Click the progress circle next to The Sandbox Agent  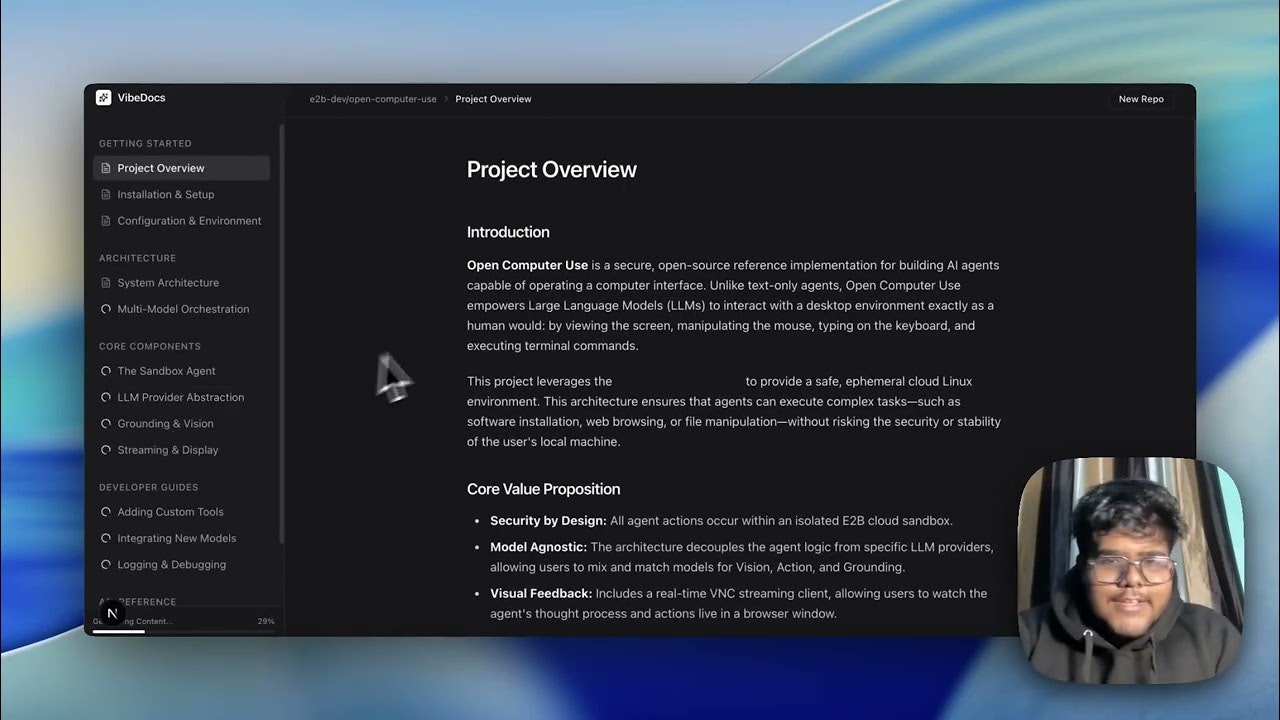(105, 370)
